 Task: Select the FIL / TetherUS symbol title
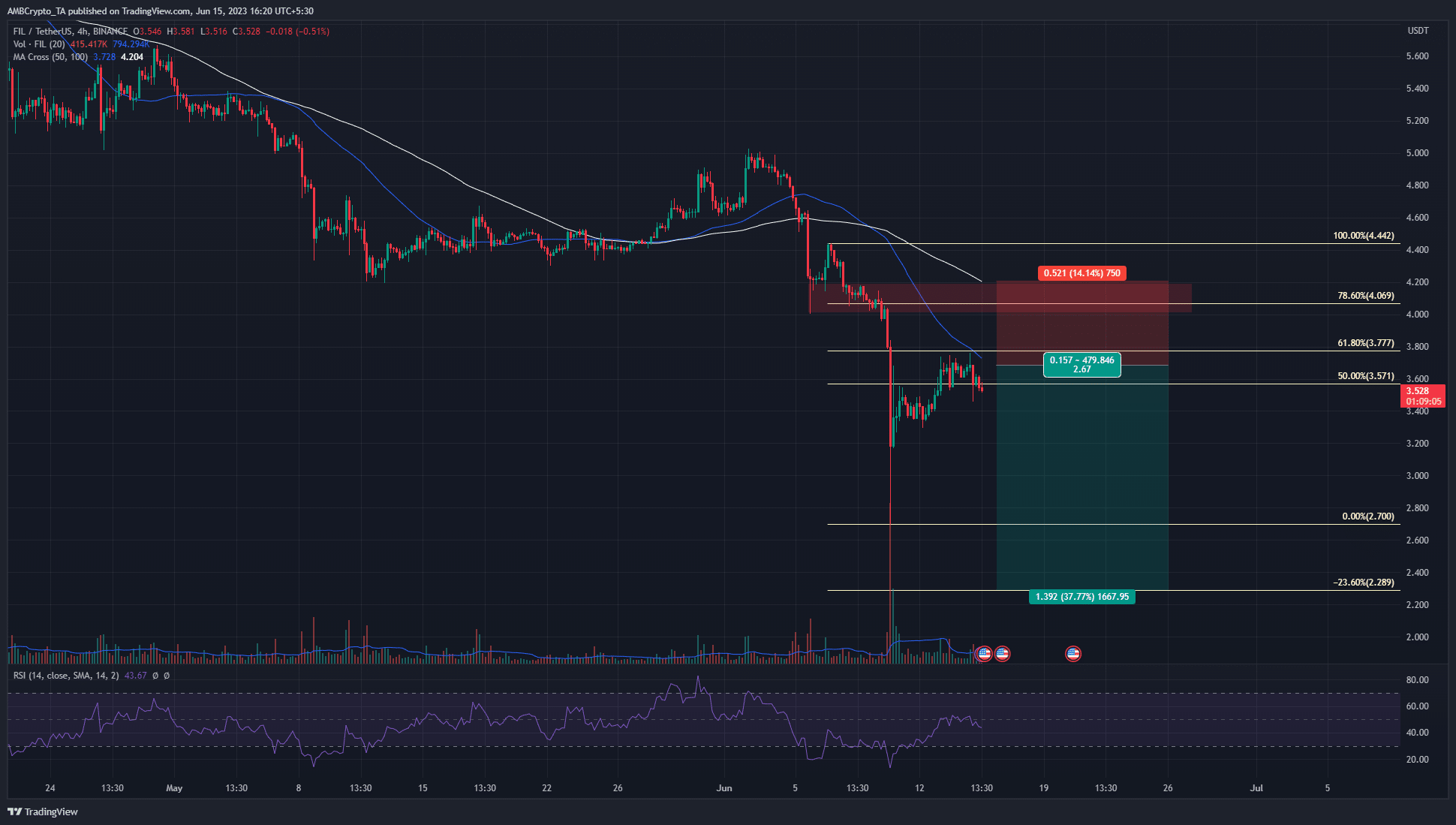71,32
